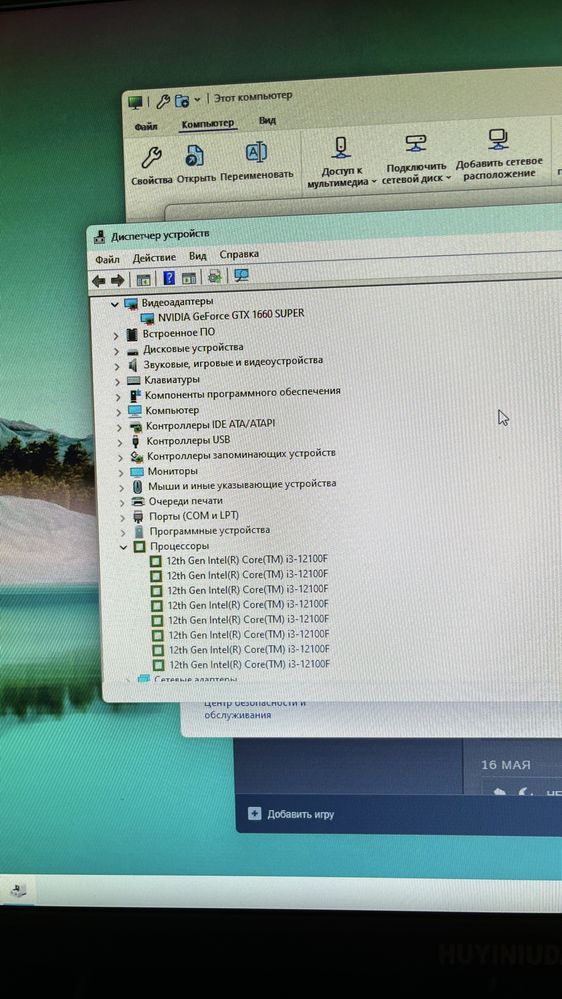Collapse the Видеоадаптеры category
Viewport: 562px width, 999px height.
[115, 305]
